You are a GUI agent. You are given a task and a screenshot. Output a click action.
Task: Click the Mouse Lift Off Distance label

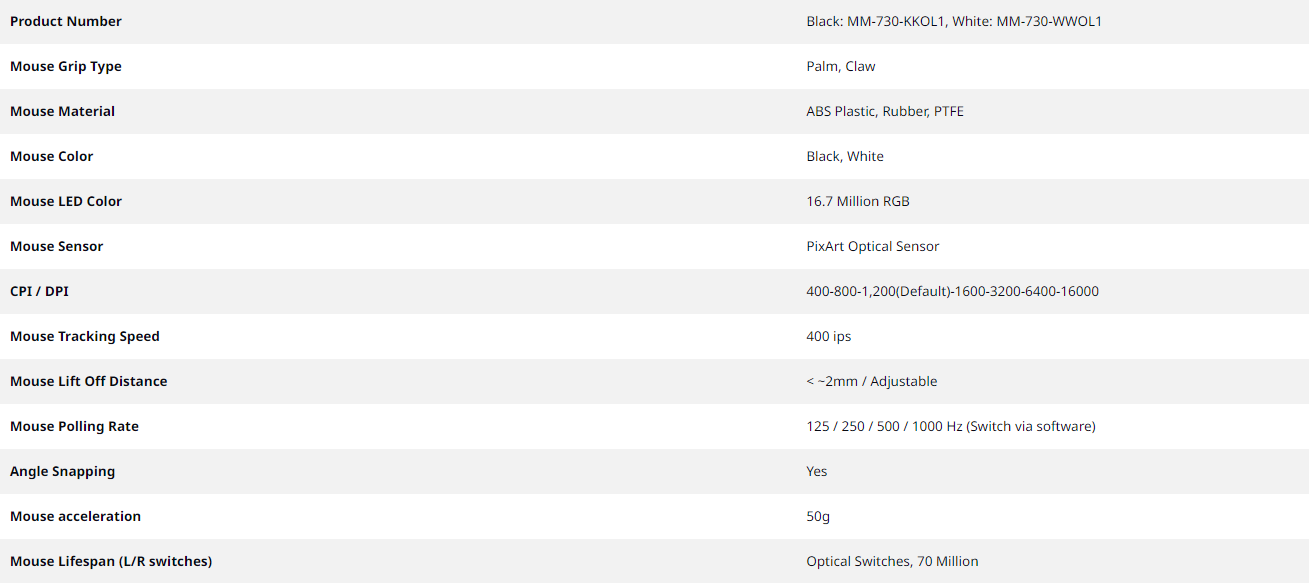click(x=89, y=381)
